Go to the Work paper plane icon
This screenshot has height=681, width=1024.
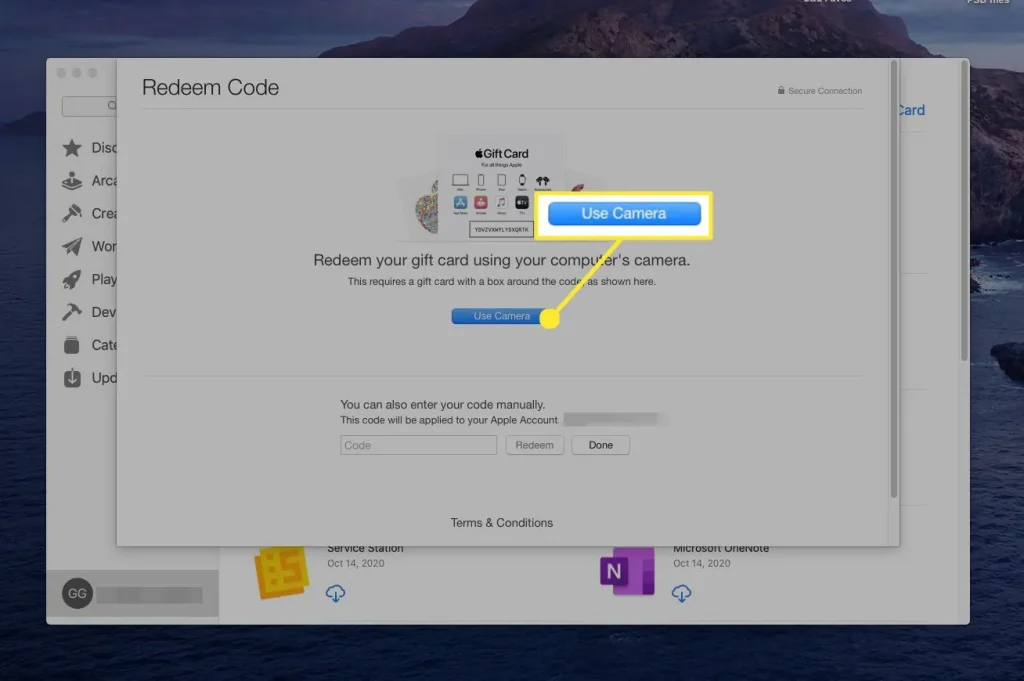tap(73, 246)
